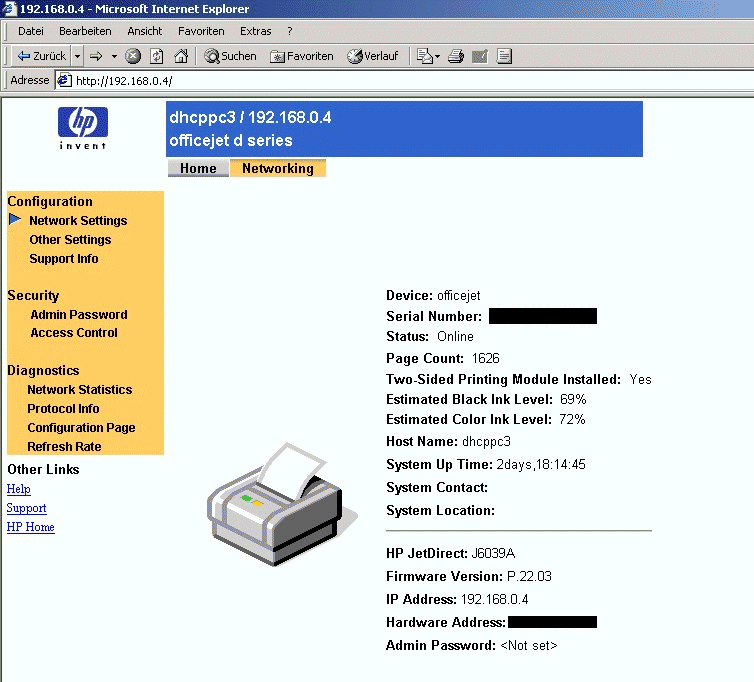This screenshot has width=754, height=682.
Task: Open the Favoriten toolbar button
Action: tap(302, 56)
